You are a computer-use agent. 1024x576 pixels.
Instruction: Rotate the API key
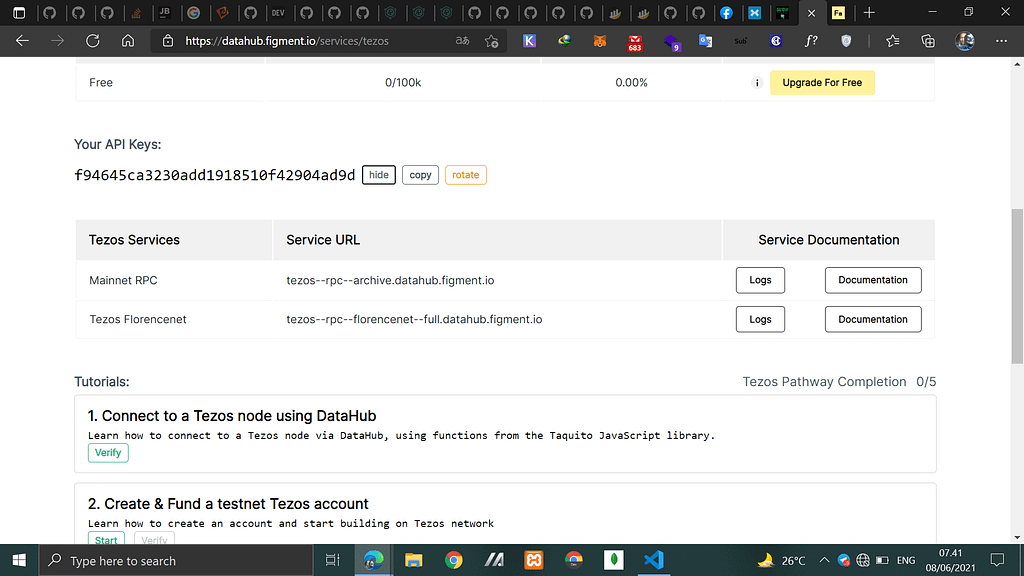click(466, 175)
